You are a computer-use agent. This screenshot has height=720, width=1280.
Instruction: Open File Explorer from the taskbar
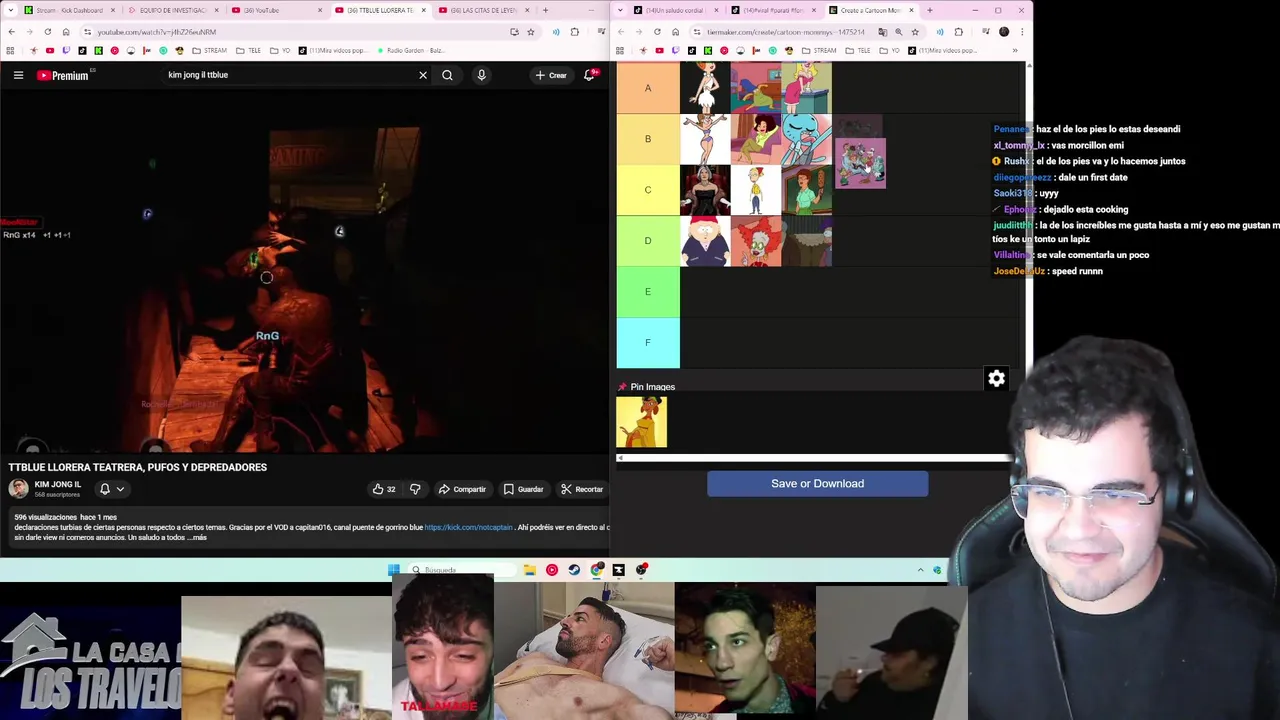click(530, 570)
